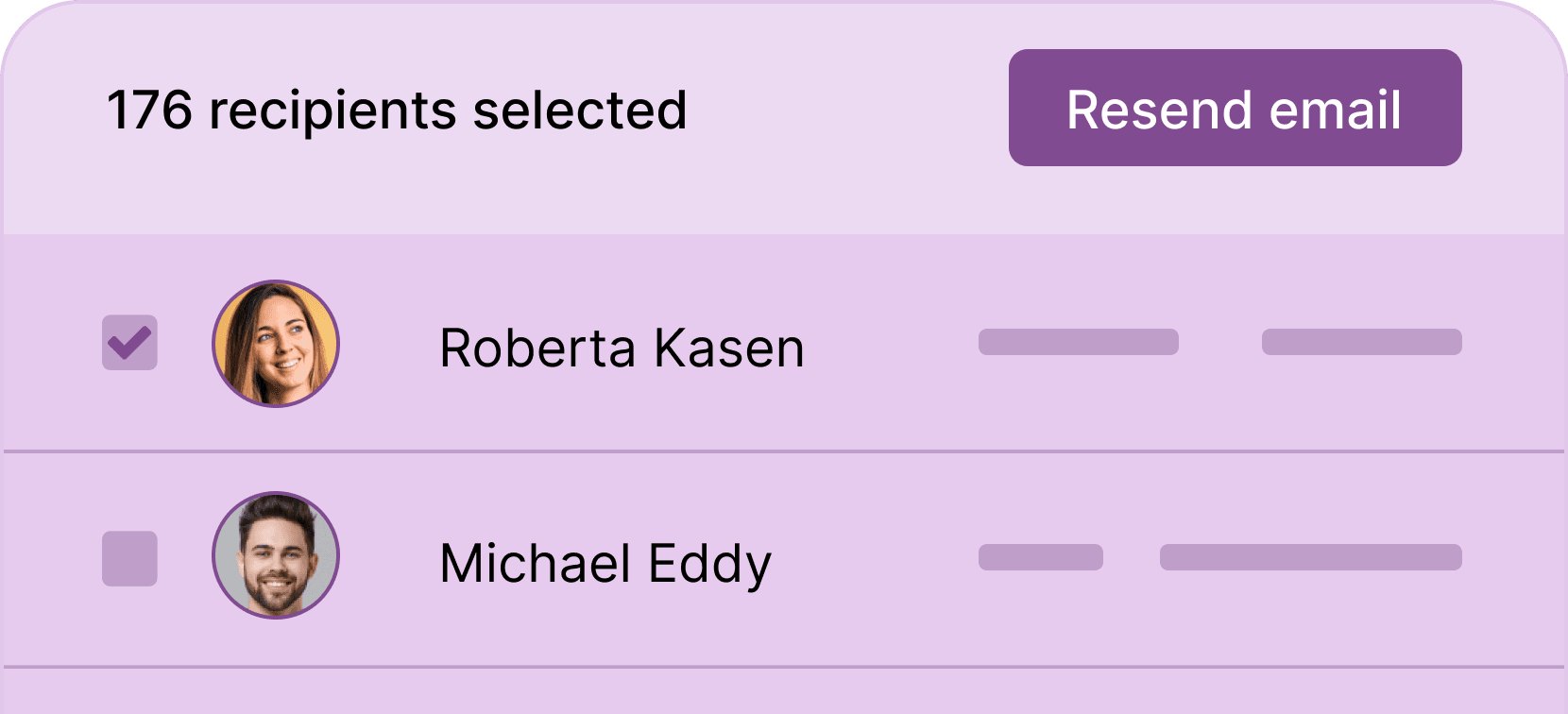Click the first placeholder bar beside Roberta Kasen

pos(1078,342)
